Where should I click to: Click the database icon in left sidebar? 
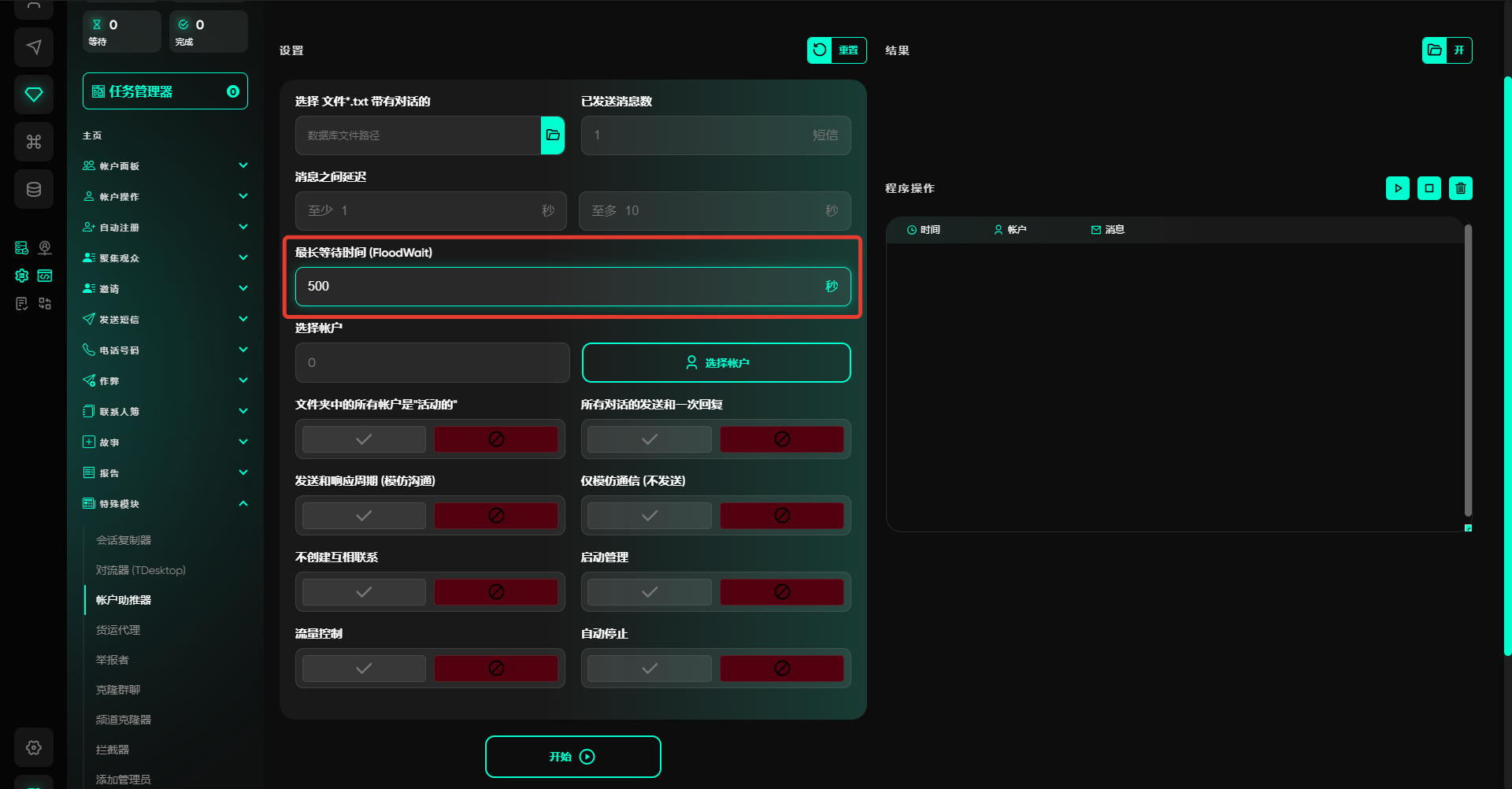(34, 189)
